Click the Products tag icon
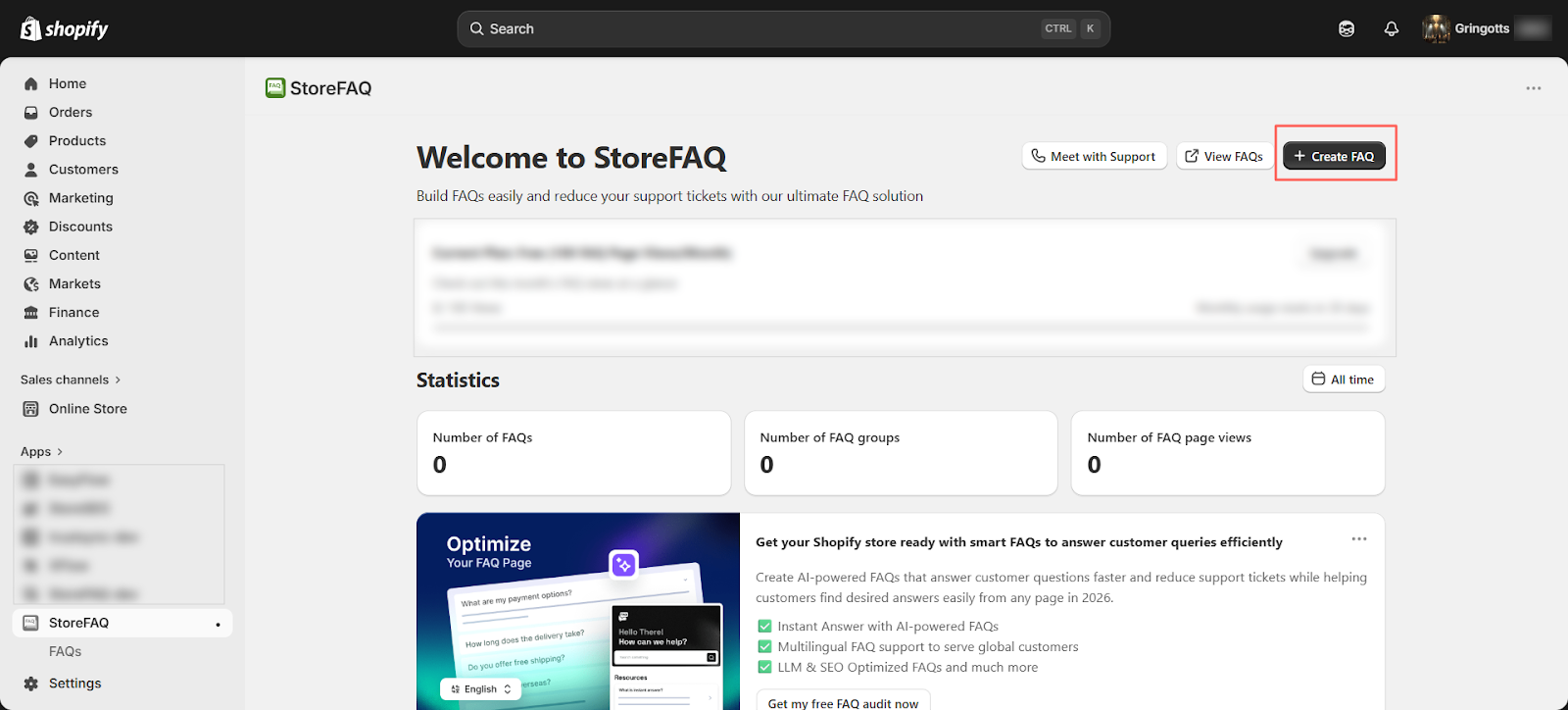The image size is (1568, 710). [31, 141]
